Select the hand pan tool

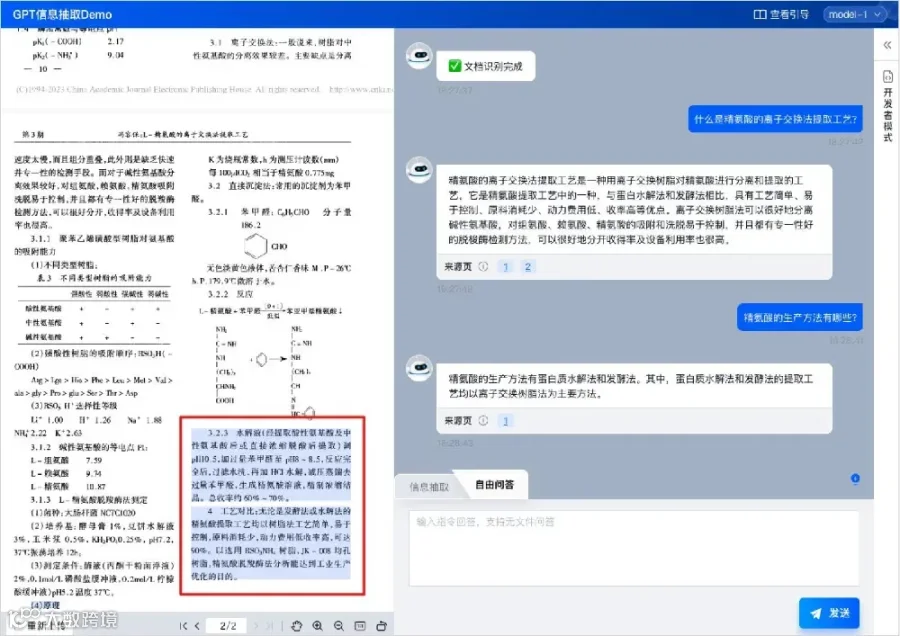click(296, 626)
